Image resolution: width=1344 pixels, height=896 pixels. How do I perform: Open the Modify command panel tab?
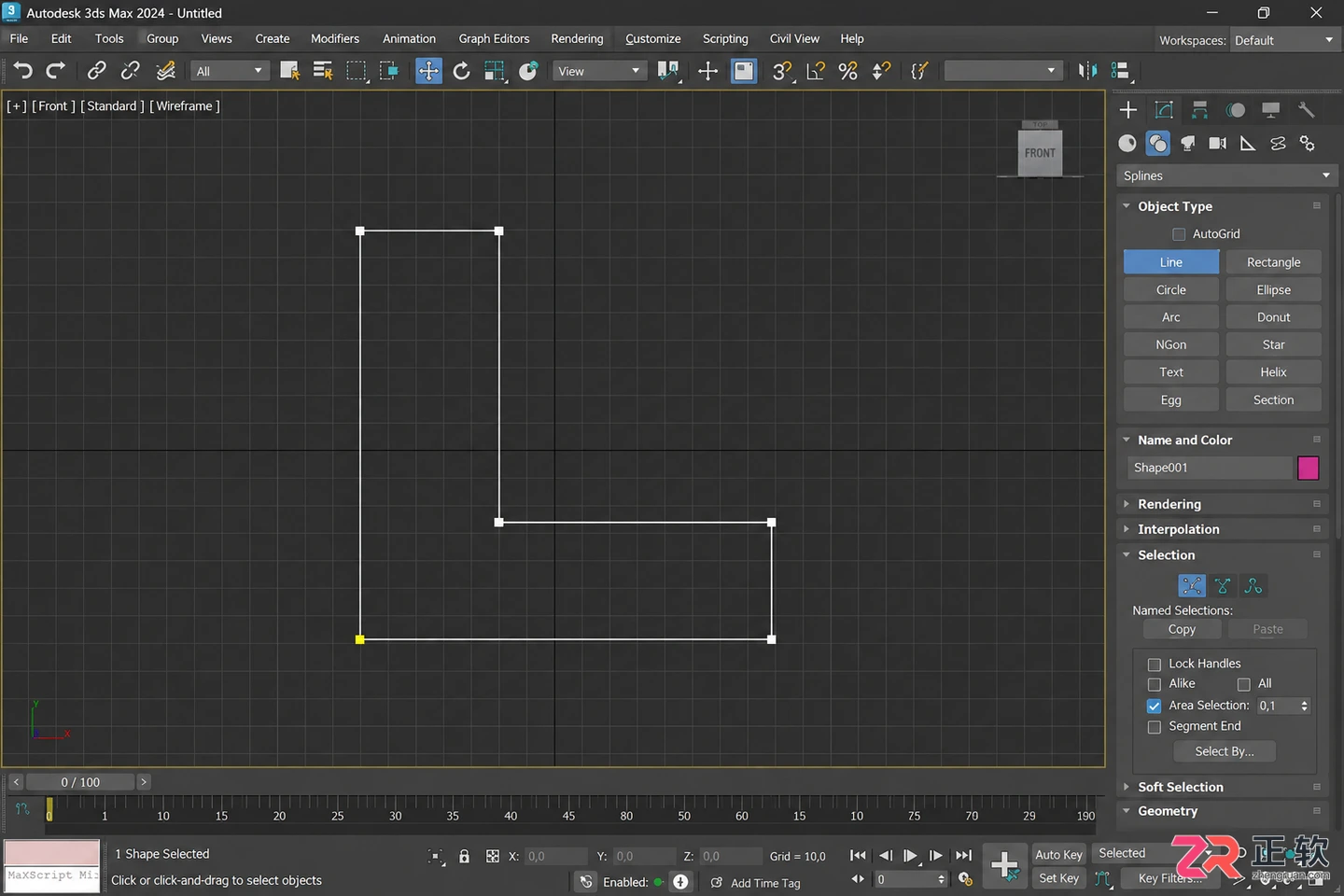click(1164, 110)
